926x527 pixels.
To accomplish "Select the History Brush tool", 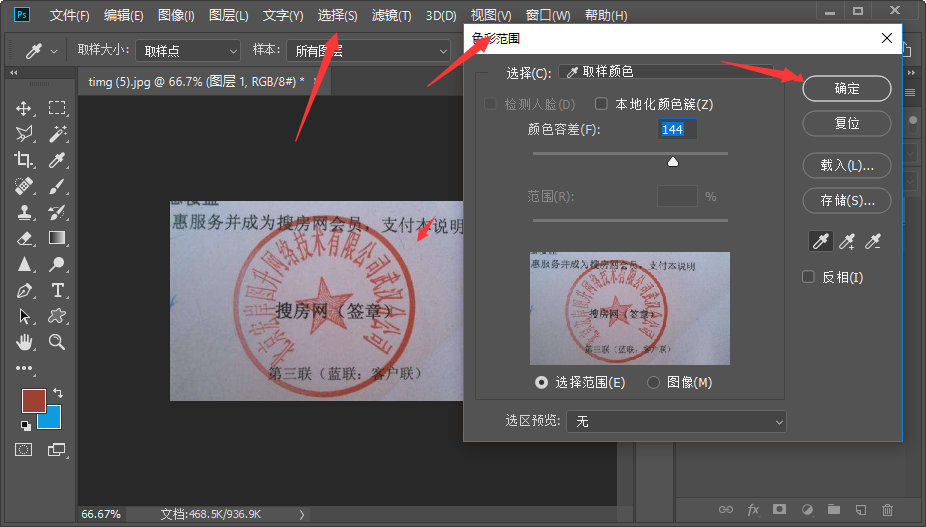I will coord(57,212).
